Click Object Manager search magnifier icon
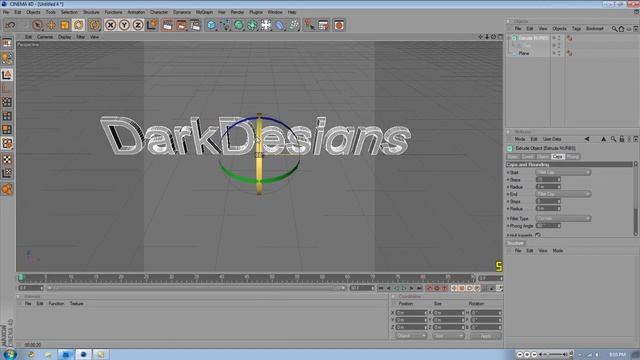Image resolution: width=640 pixels, height=360 pixels. (614, 29)
